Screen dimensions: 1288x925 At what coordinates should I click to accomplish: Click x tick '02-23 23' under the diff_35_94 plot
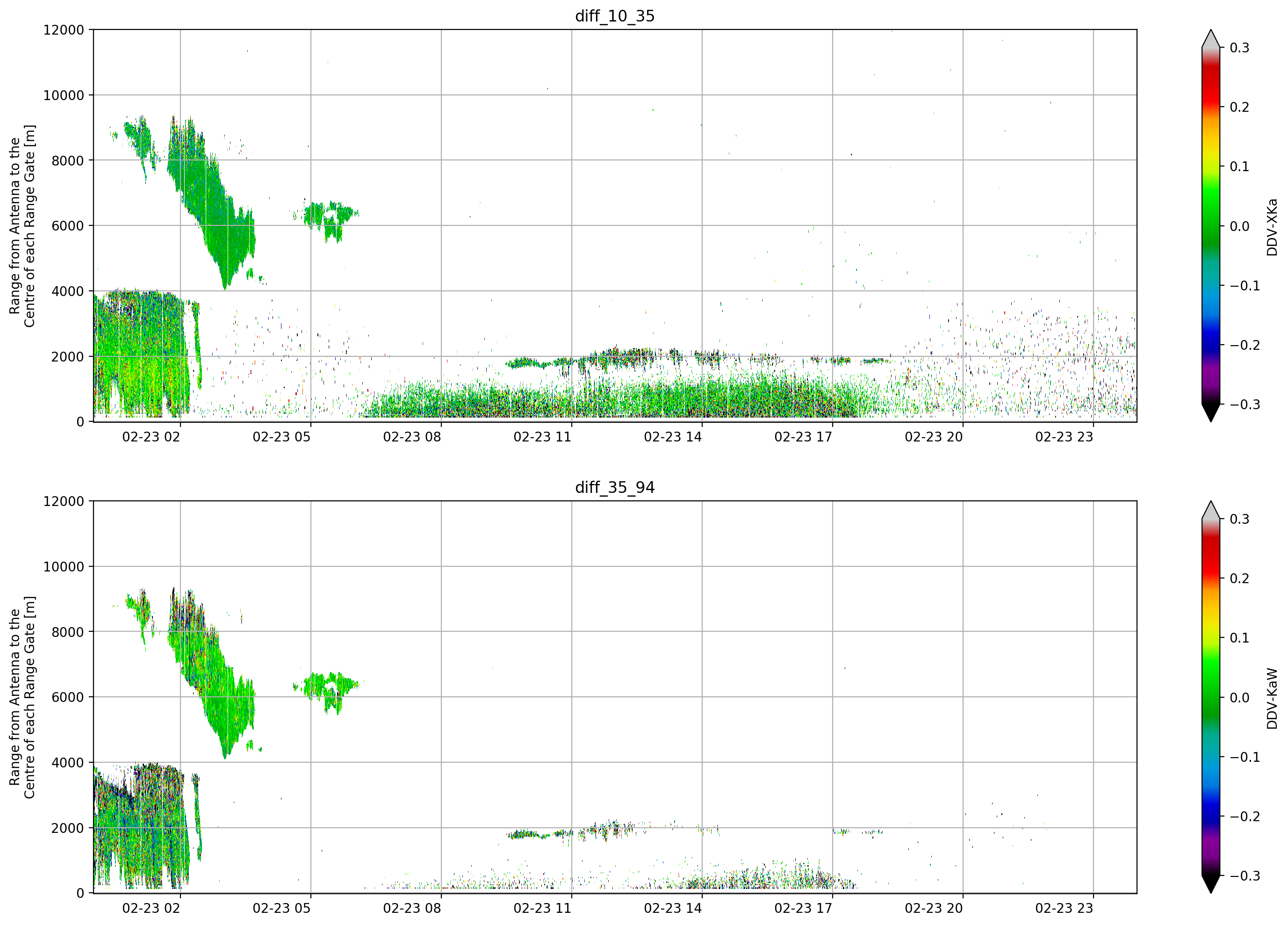tap(1064, 908)
